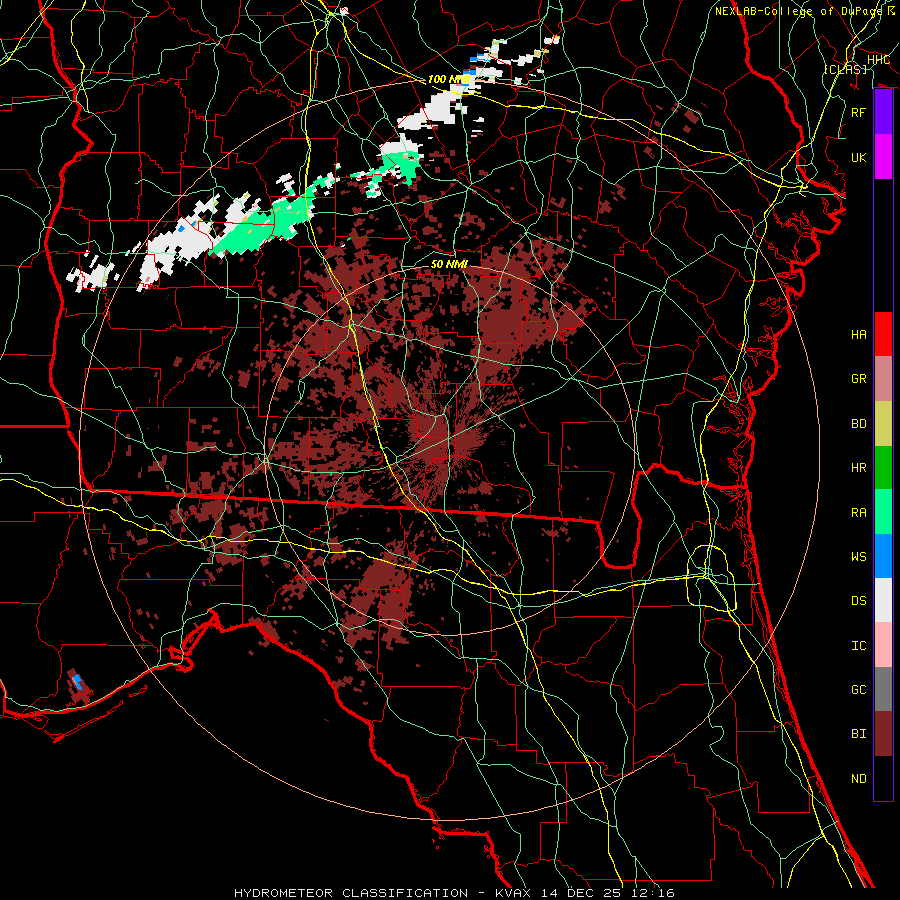Click the 100 NMI range ring label
This screenshot has height=900, width=900.
448,79
